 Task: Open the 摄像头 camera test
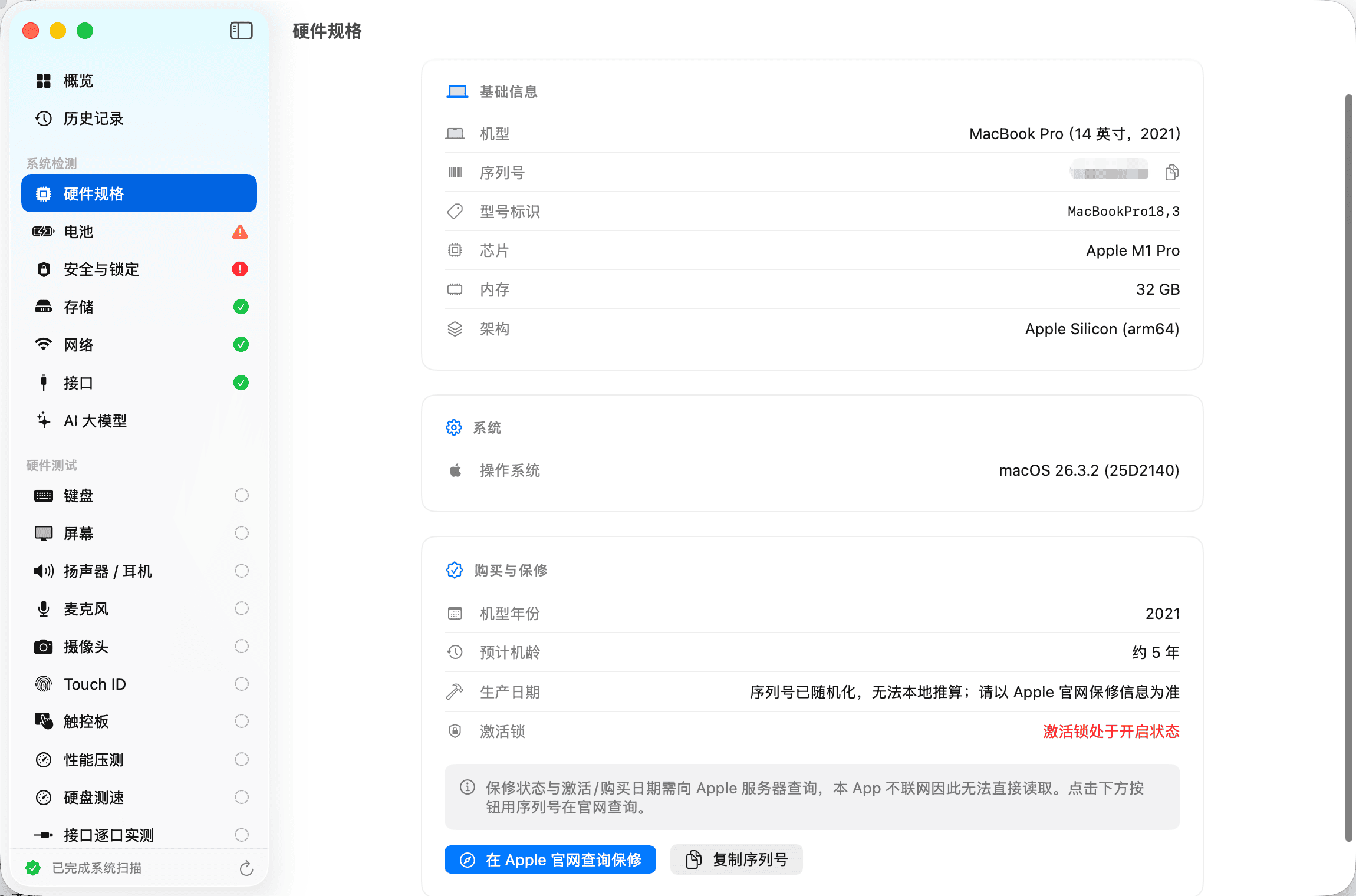tap(139, 647)
